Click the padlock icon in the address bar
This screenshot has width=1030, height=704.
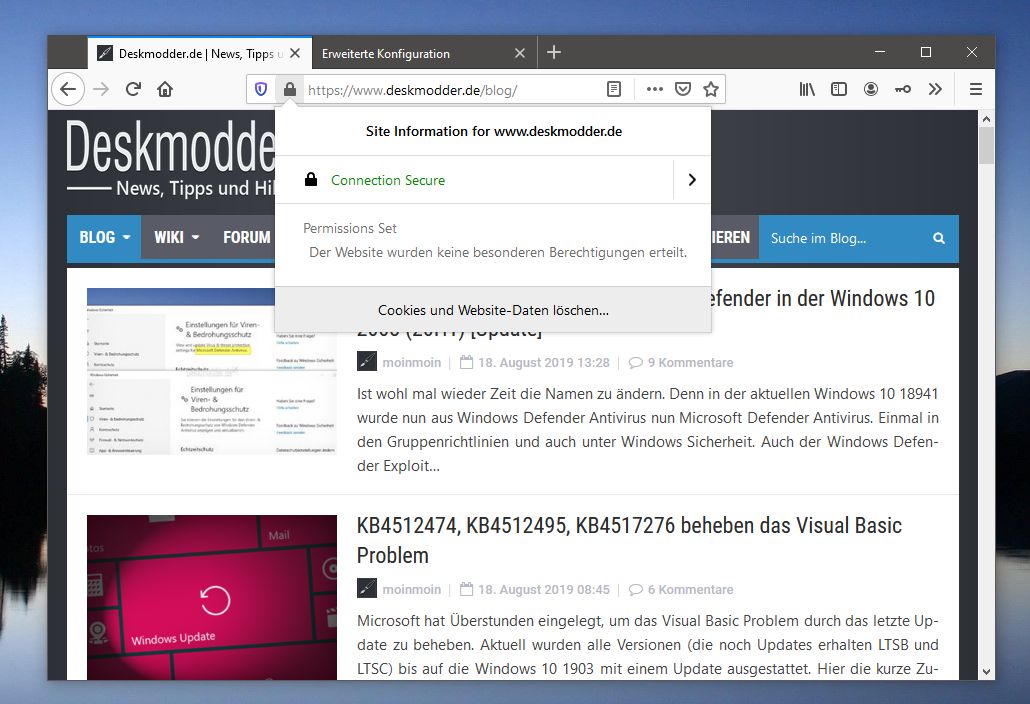pyautogui.click(x=290, y=89)
